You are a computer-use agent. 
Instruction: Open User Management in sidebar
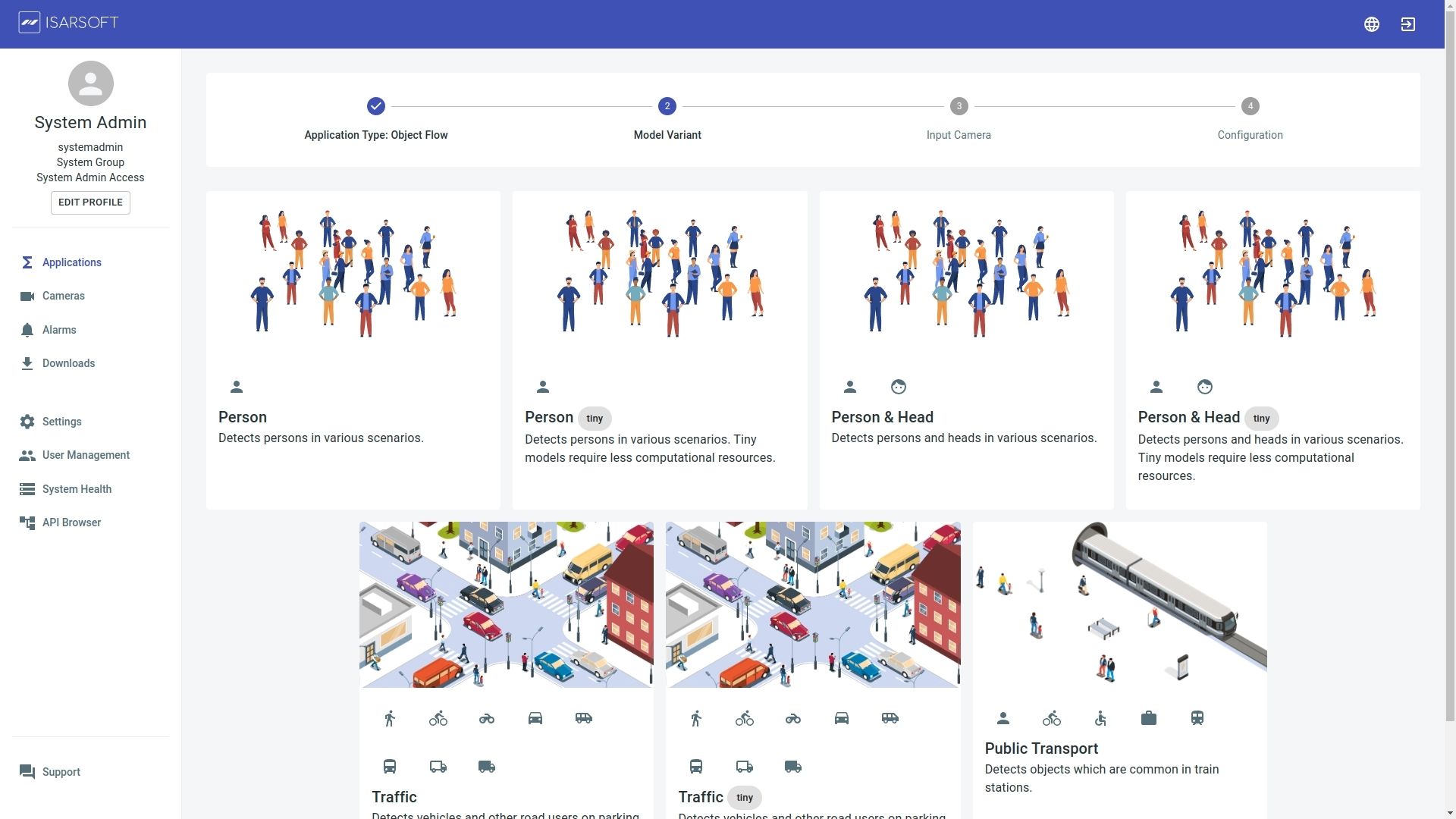(86, 455)
